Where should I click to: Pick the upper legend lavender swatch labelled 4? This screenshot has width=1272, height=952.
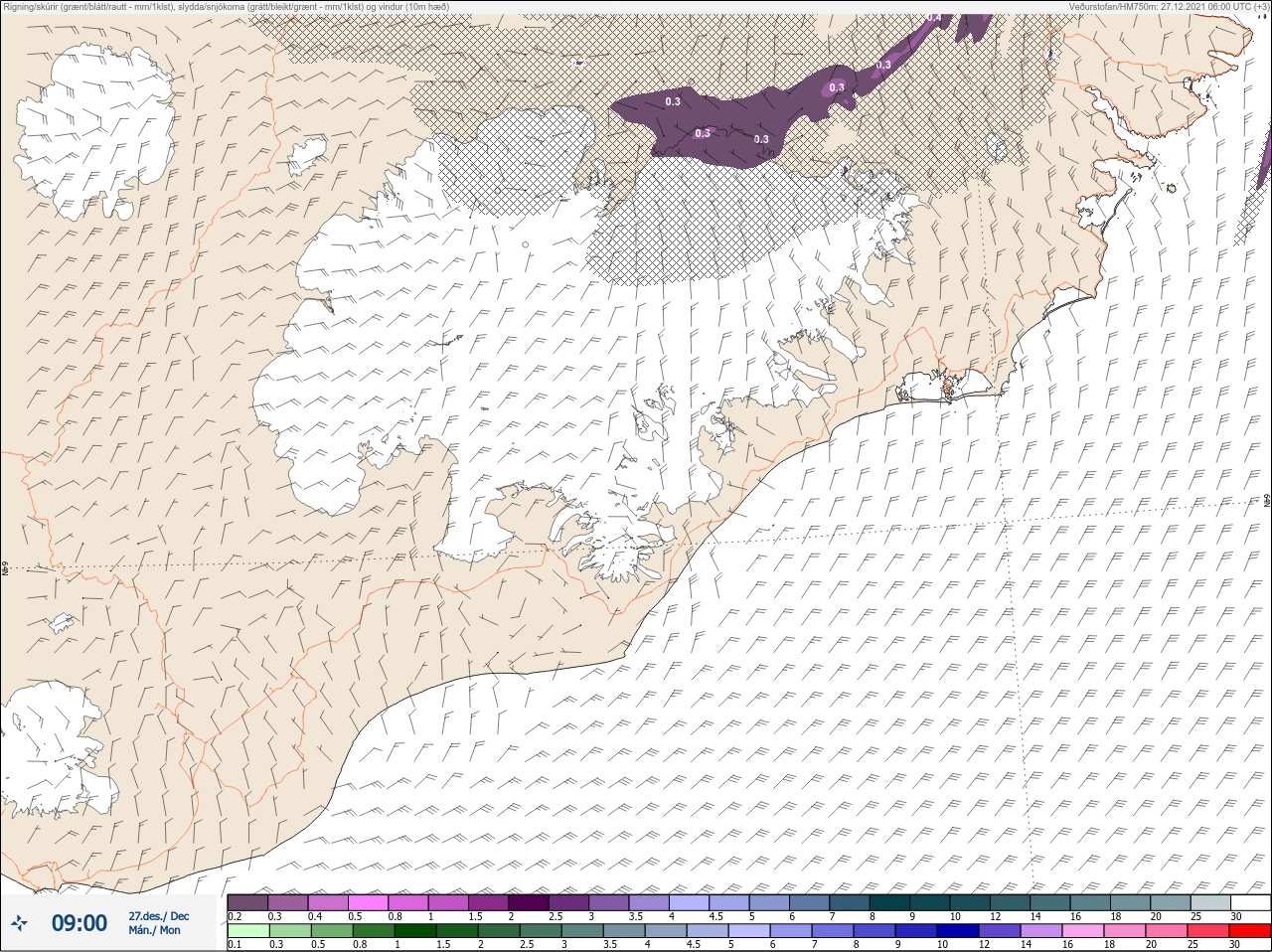(x=689, y=902)
